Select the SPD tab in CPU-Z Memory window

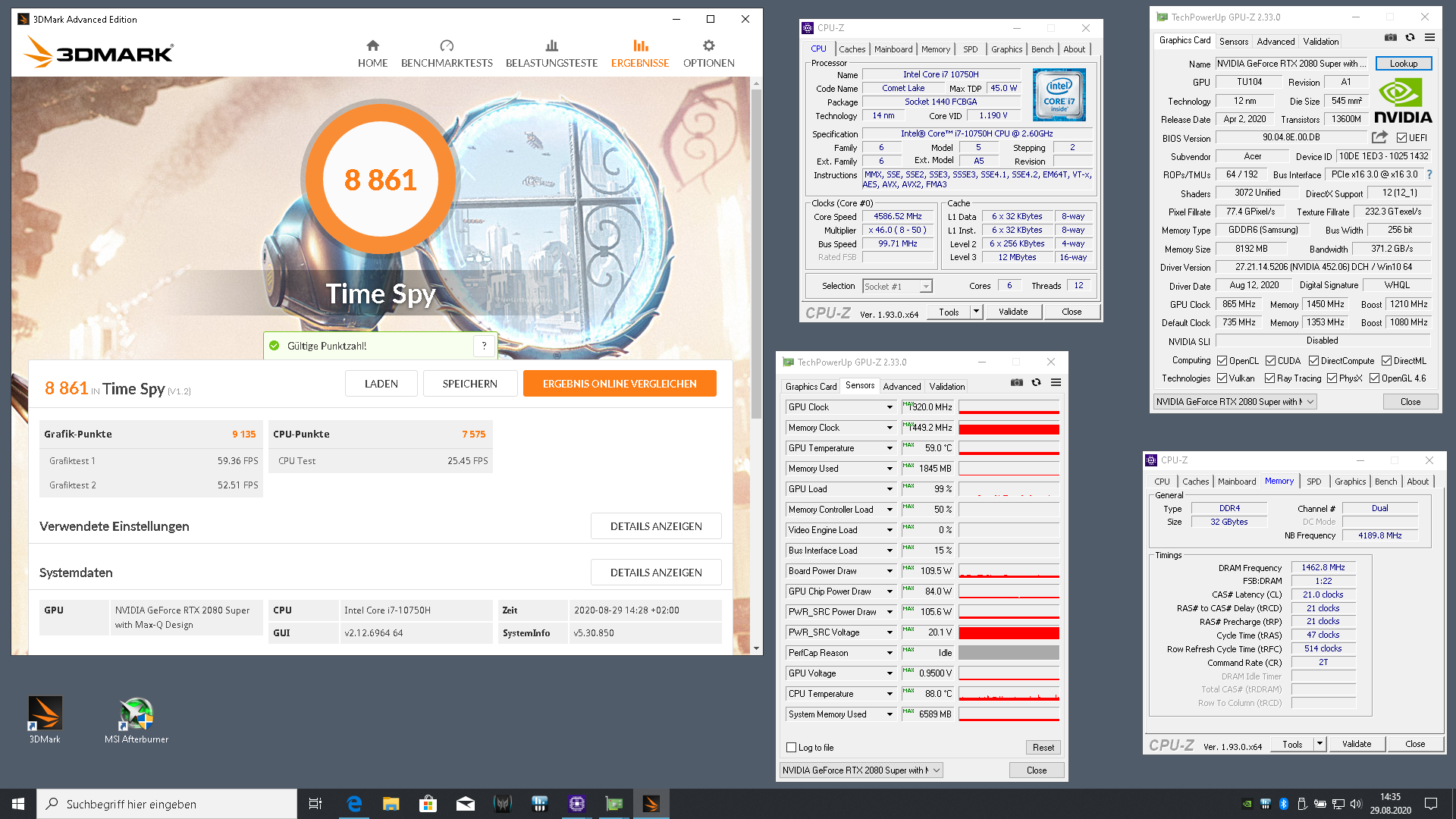click(1313, 482)
